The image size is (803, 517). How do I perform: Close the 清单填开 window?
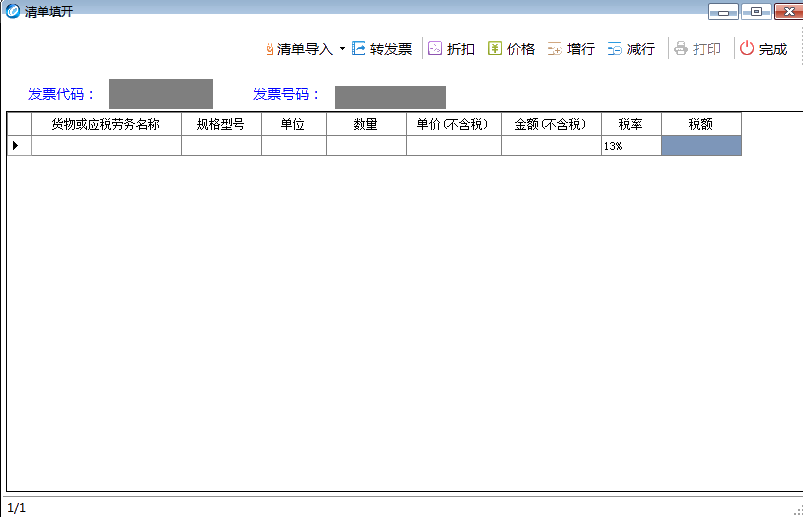click(x=789, y=12)
